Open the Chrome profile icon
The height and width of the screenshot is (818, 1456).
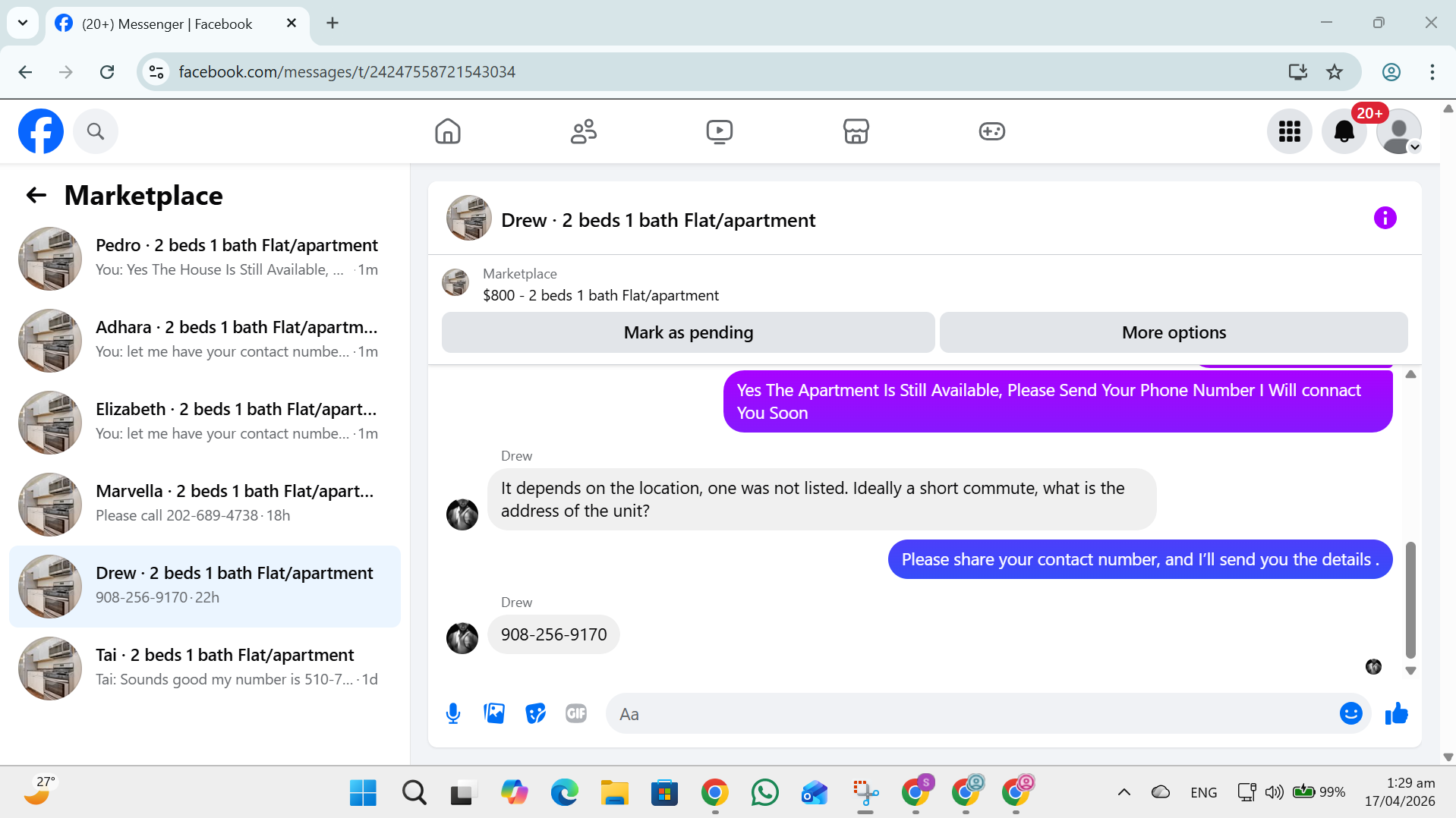click(1391, 72)
